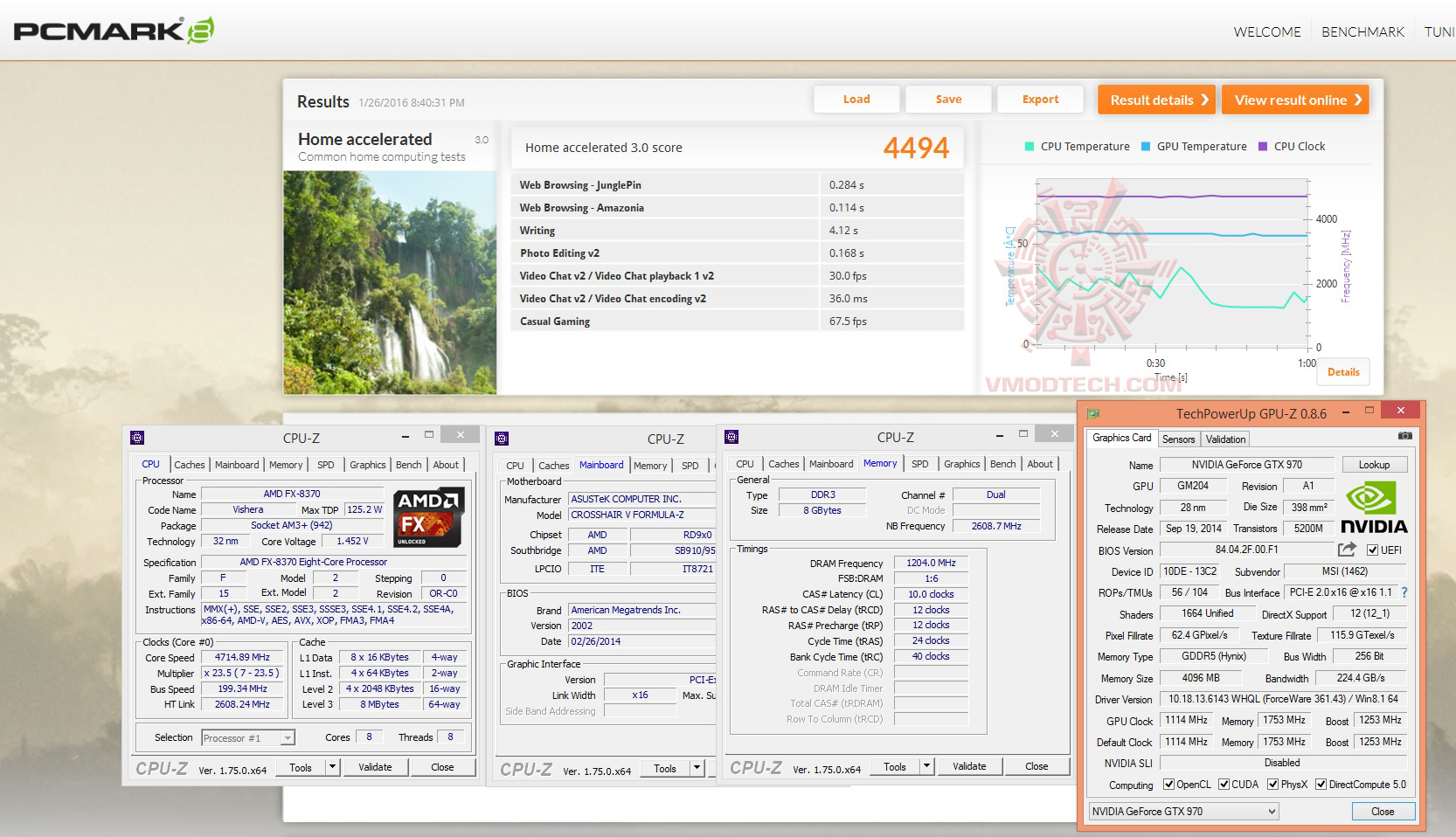Click the app icon of the CPU-Z window showing the CPU tab
Screen dimensions: 1456x837
point(137,438)
